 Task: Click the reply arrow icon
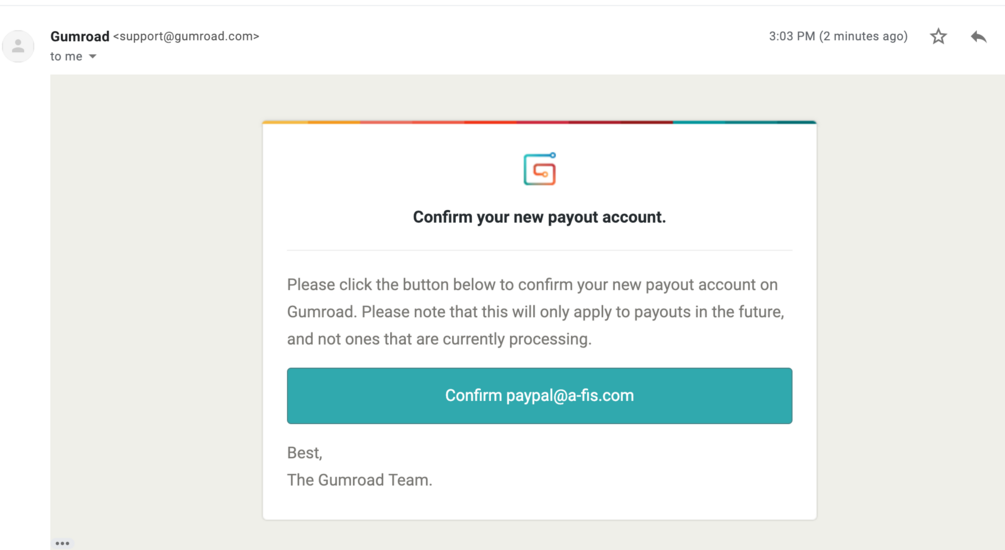[978, 37]
